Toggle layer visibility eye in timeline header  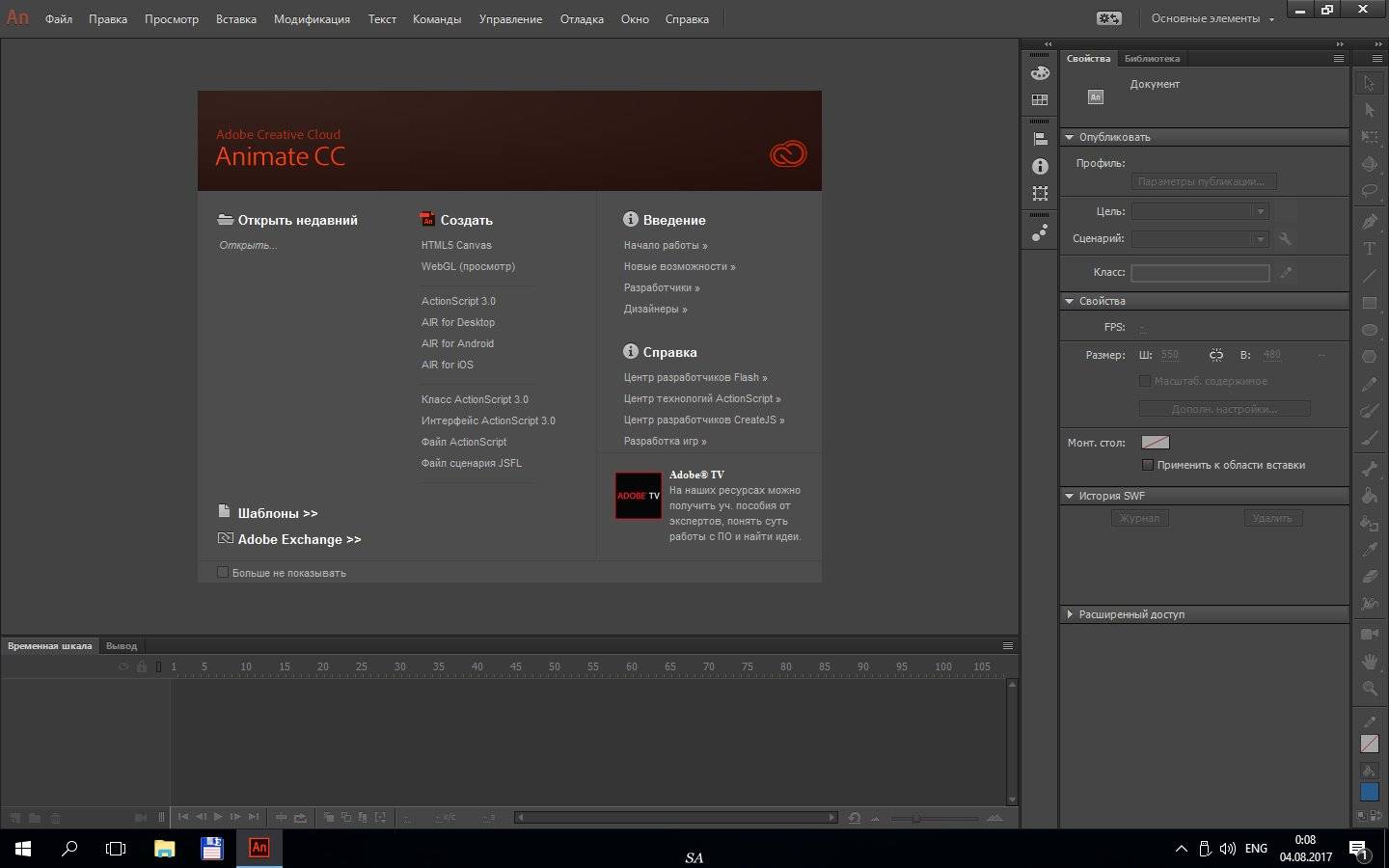(123, 666)
